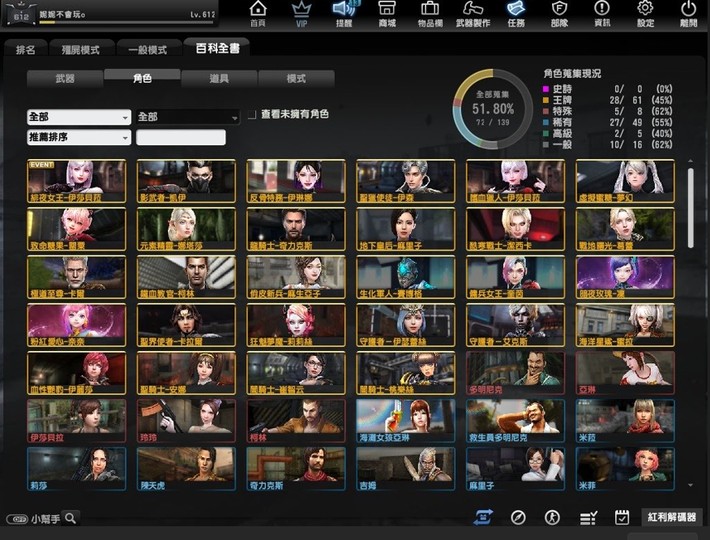Go to the 首頁 home icon
Viewport: 710px width, 540px height.
click(258, 14)
